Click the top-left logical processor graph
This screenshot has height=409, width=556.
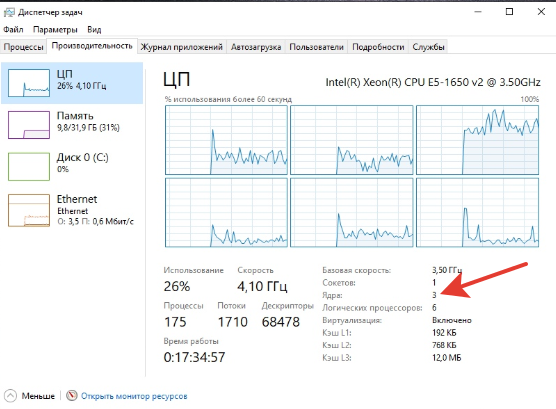tap(226, 140)
